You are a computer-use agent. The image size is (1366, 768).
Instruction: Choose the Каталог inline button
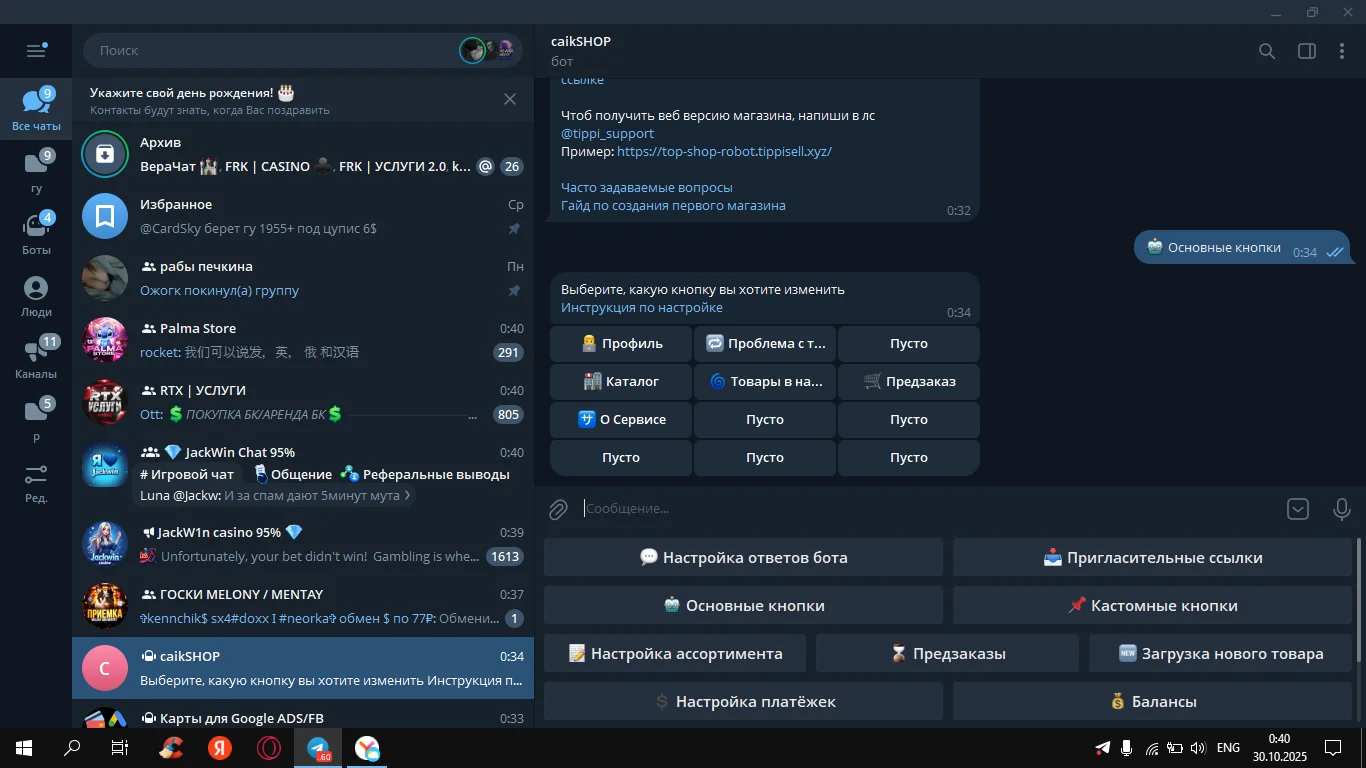(621, 381)
